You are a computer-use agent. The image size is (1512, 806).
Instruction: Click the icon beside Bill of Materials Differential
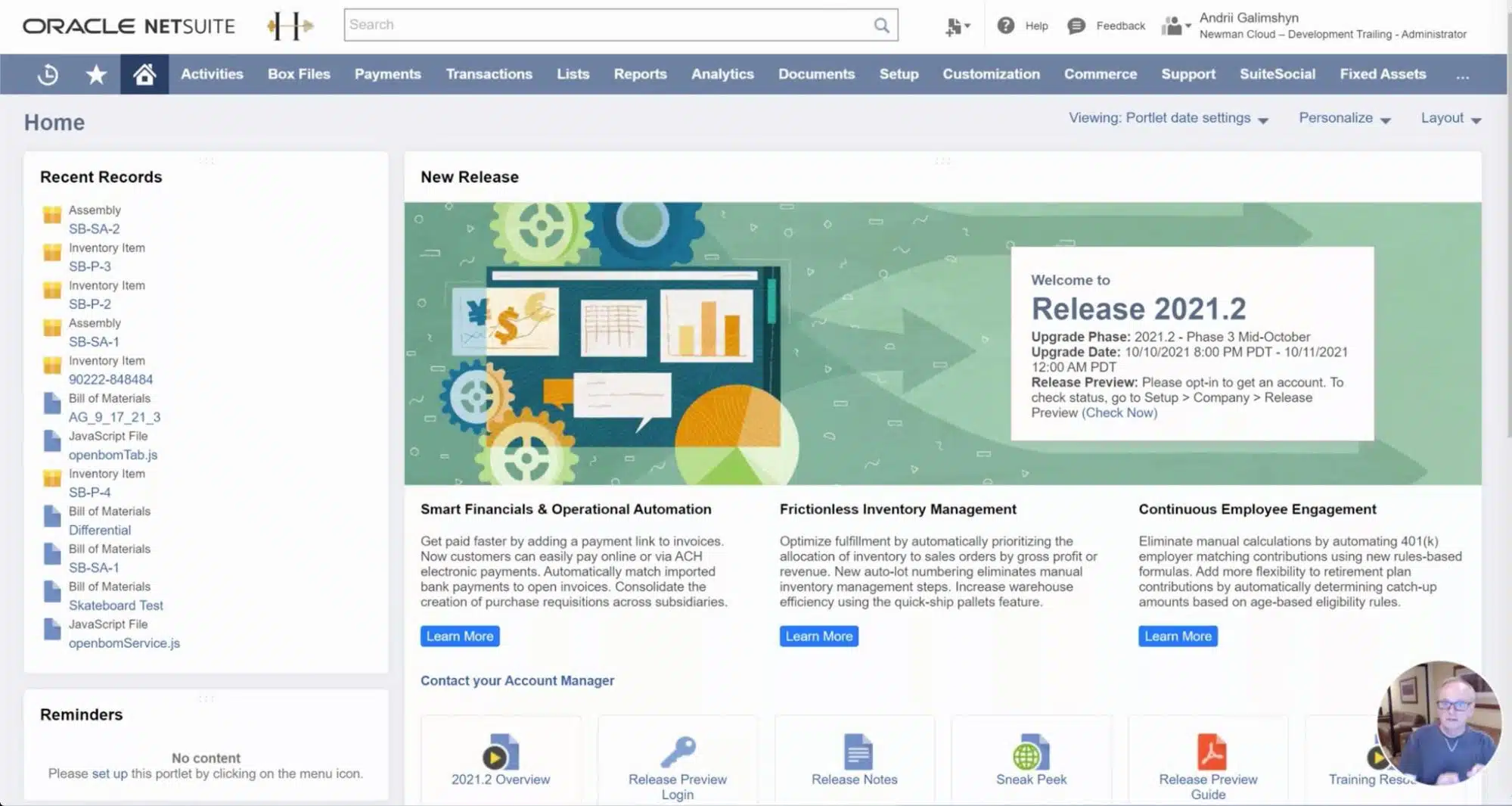point(52,516)
